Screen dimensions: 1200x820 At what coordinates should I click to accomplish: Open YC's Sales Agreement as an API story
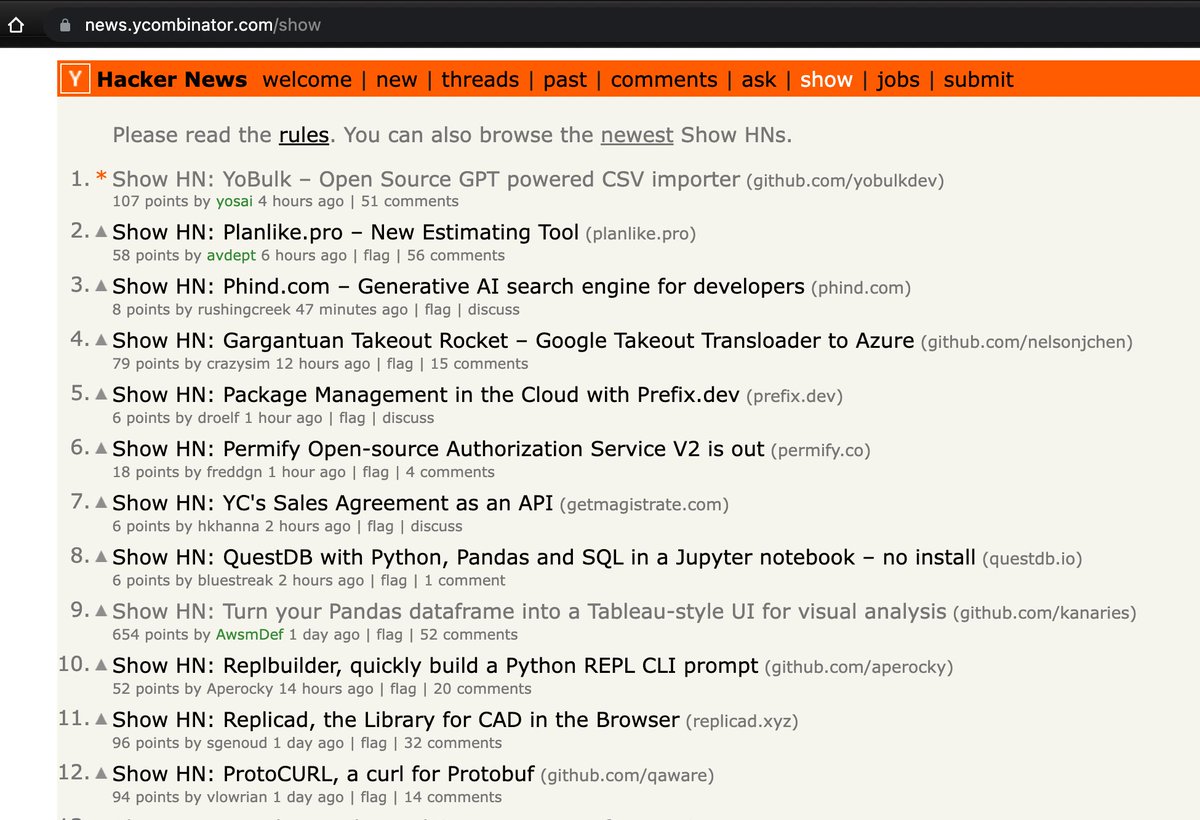click(x=333, y=503)
